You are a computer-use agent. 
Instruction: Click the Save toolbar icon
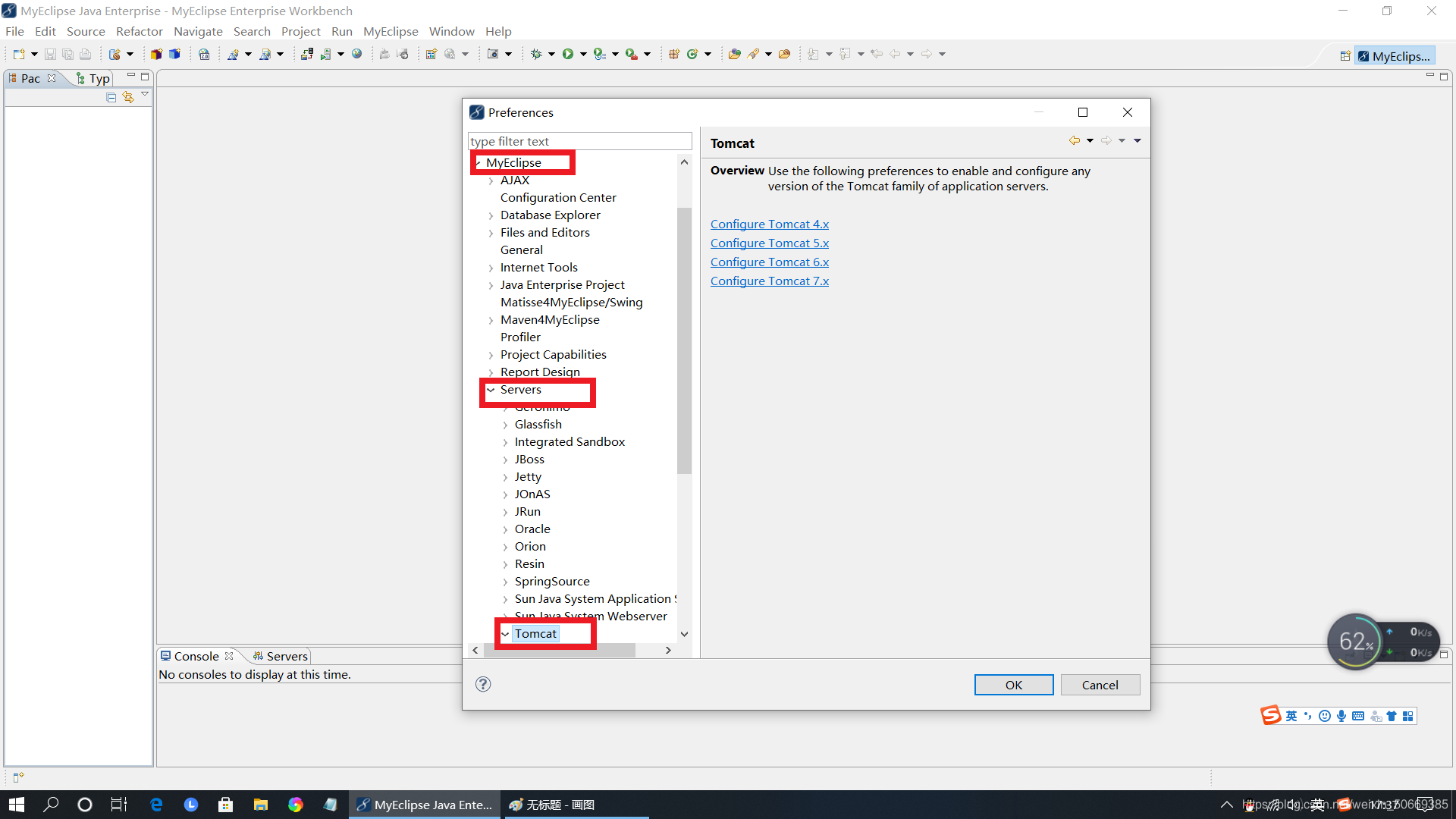(50, 54)
